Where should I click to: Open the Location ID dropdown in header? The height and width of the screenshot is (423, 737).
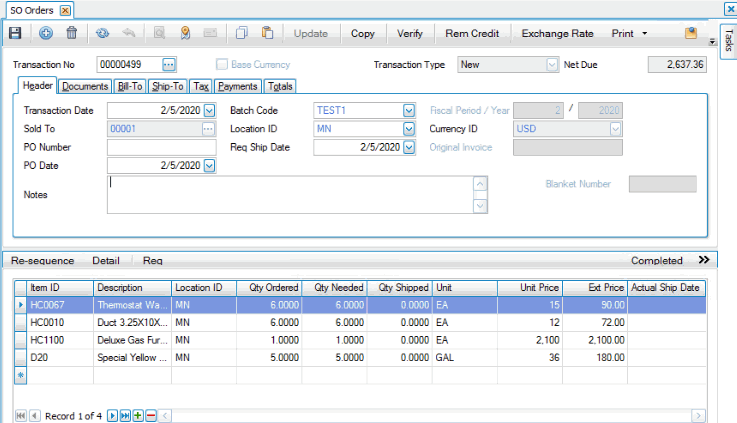pos(408,129)
